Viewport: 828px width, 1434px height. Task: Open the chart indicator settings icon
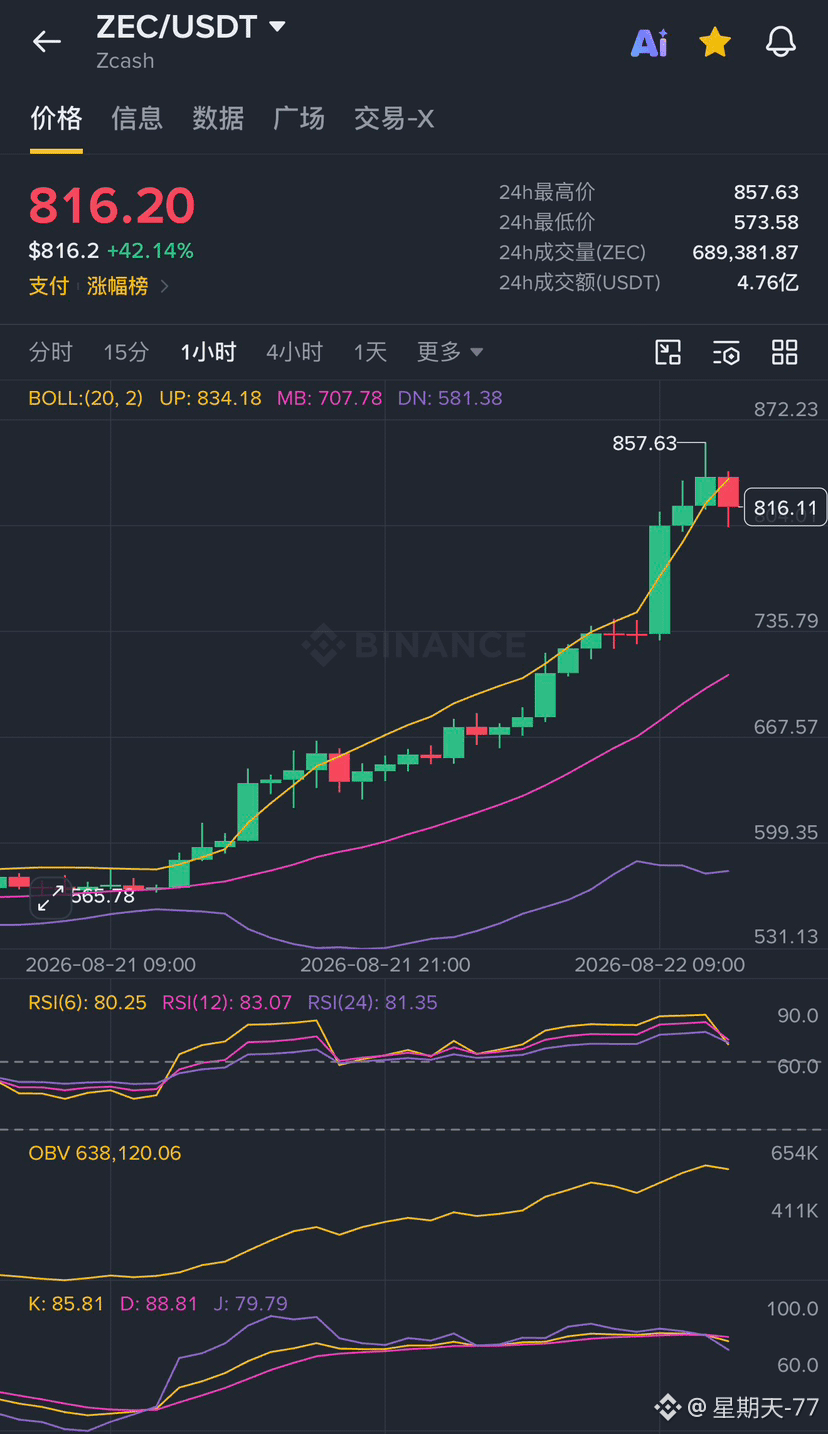(x=727, y=352)
